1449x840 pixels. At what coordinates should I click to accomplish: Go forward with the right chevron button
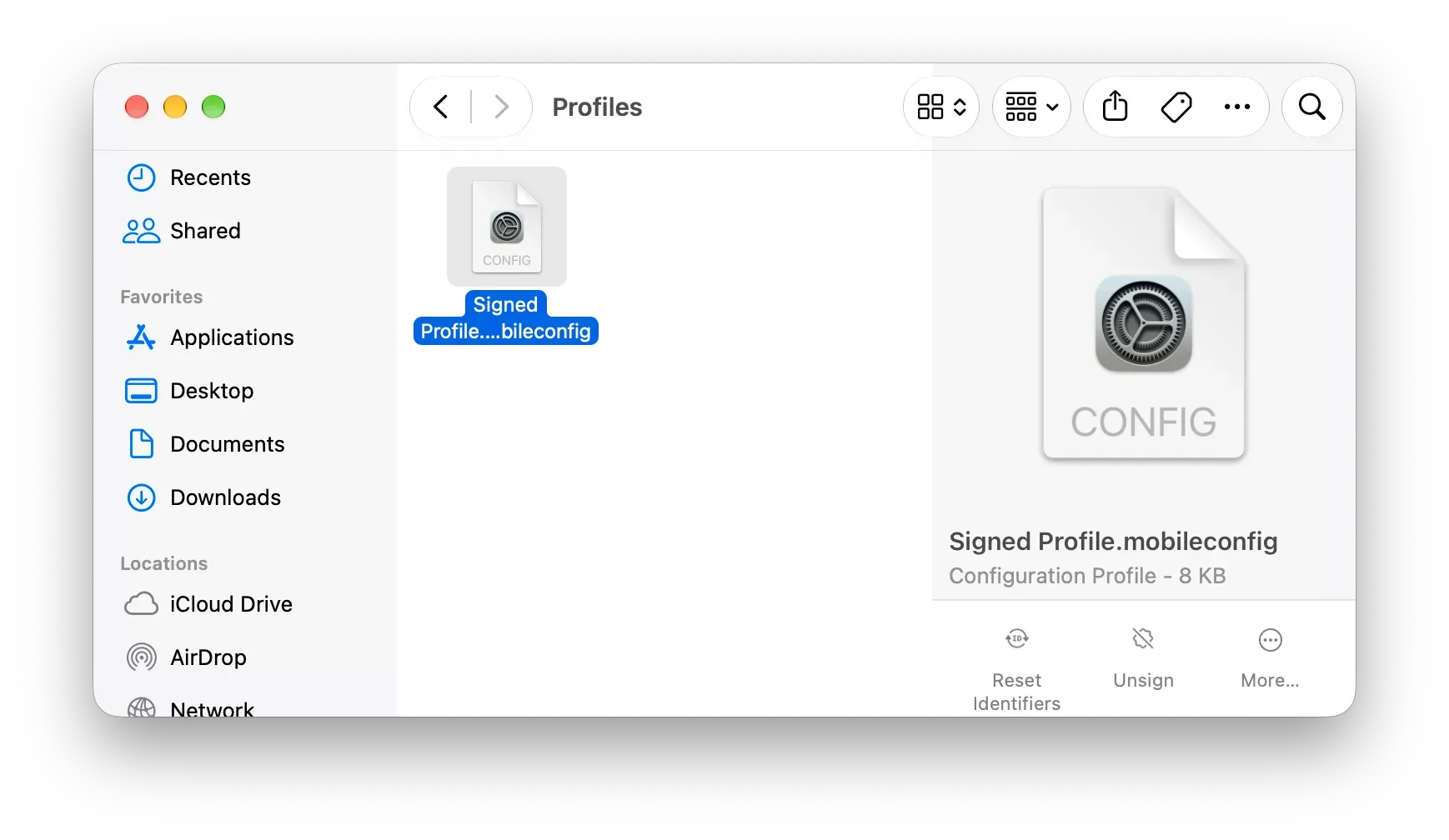pyautogui.click(x=501, y=107)
